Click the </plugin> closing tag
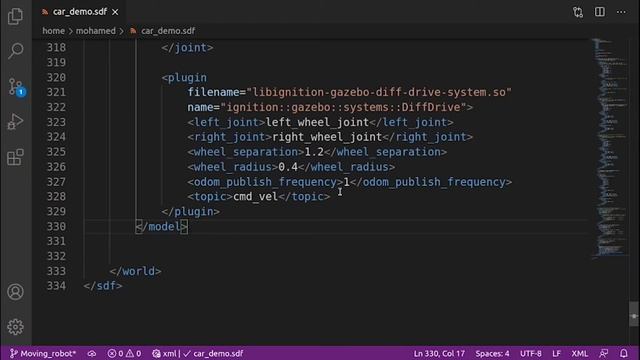Screen dimensions: 640x360 191,212
